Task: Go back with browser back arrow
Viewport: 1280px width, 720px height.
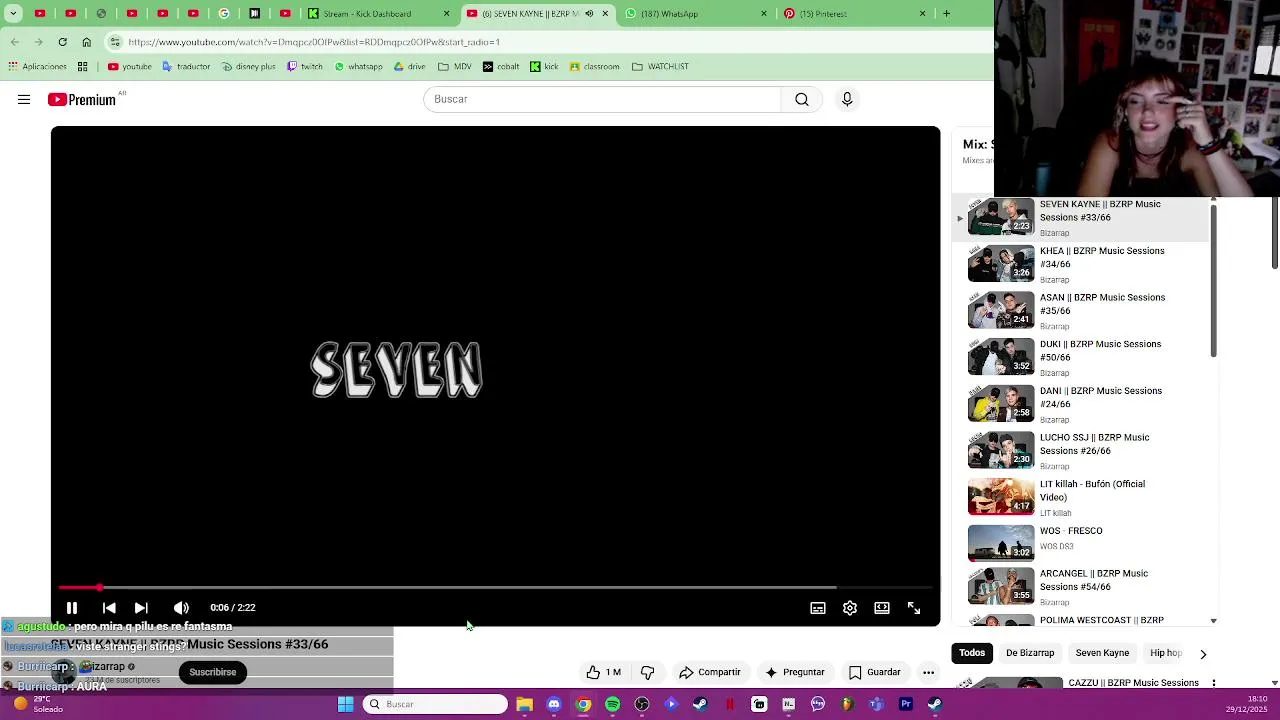Action: coord(14,42)
